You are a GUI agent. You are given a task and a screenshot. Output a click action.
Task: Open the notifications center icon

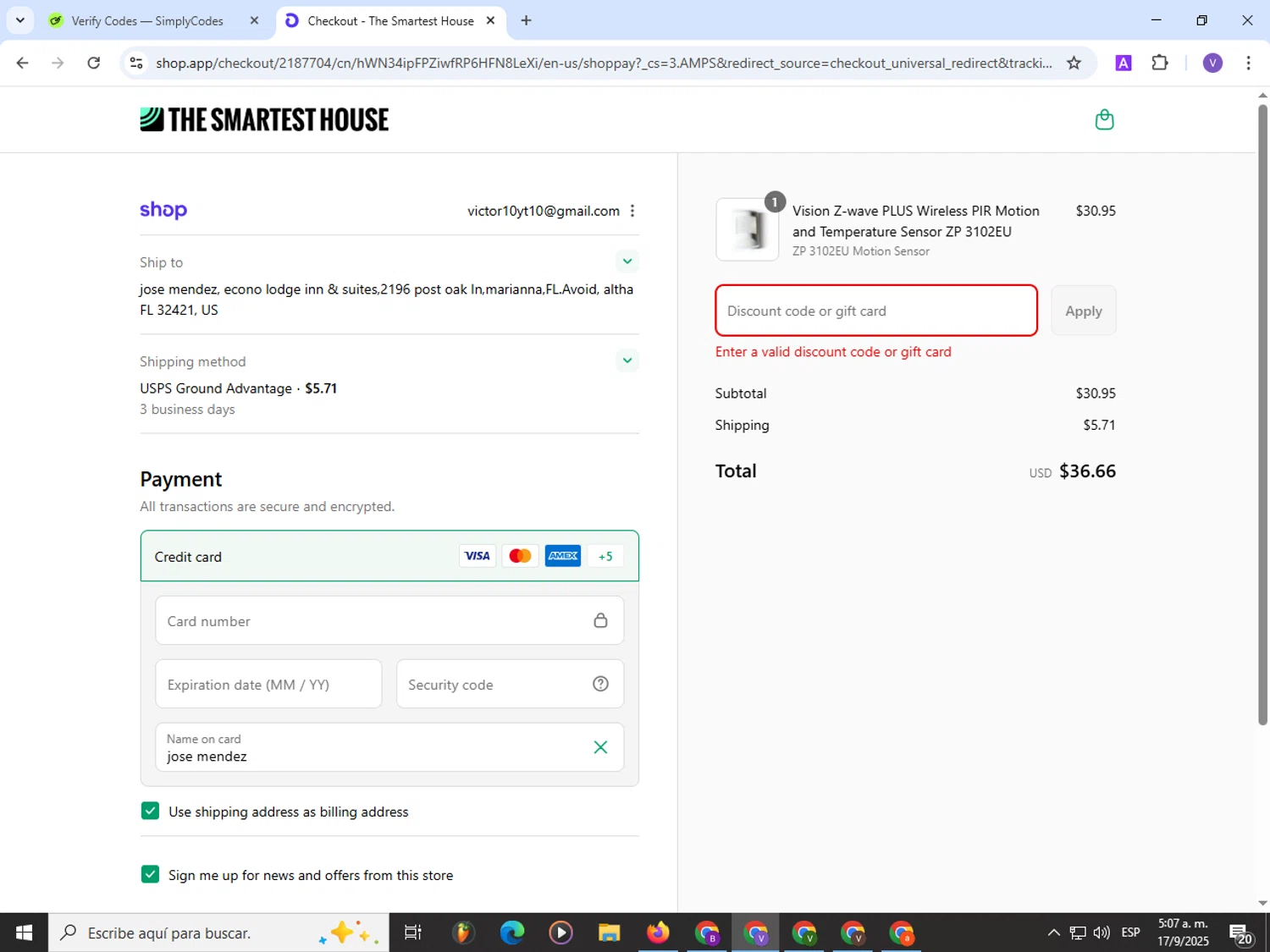pyautogui.click(x=1241, y=933)
